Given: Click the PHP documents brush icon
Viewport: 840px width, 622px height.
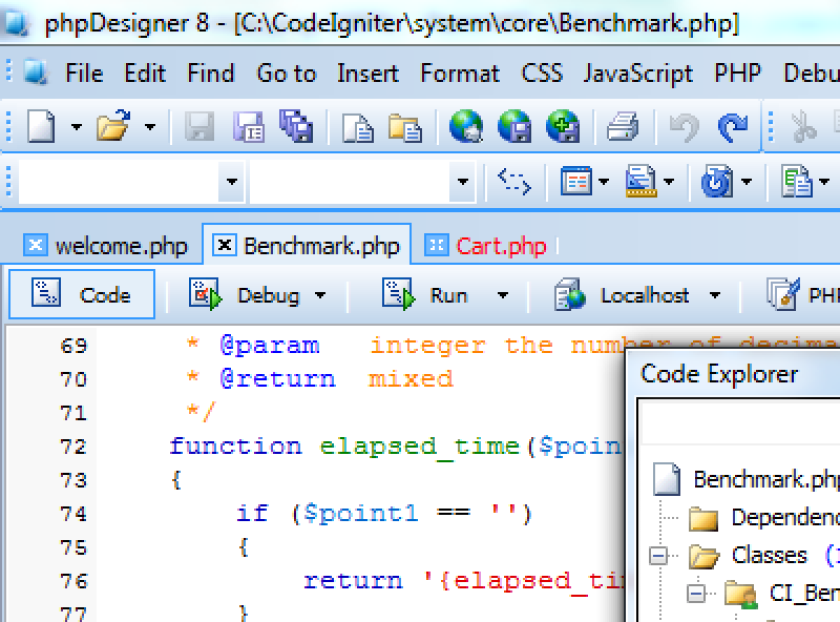Looking at the screenshot, I should click(x=783, y=294).
